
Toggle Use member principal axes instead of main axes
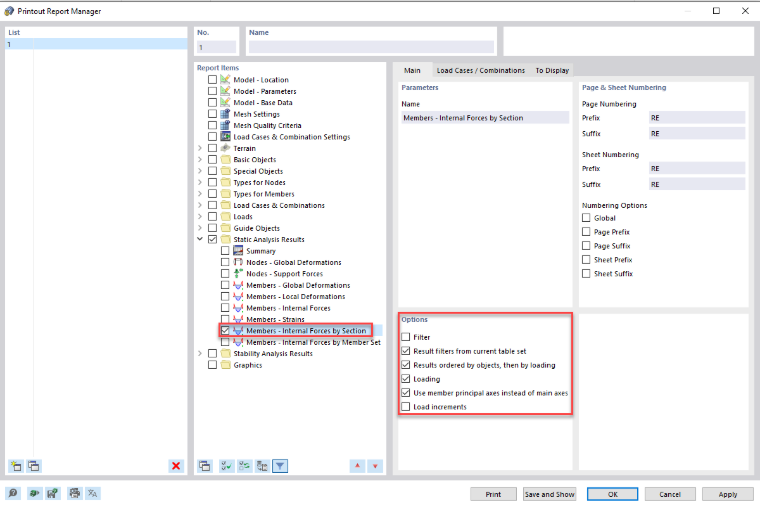click(x=406, y=393)
